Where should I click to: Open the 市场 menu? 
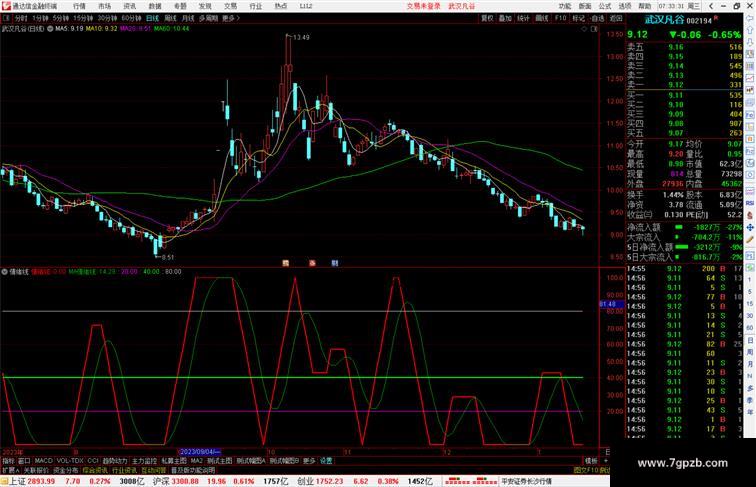tap(104, 6)
